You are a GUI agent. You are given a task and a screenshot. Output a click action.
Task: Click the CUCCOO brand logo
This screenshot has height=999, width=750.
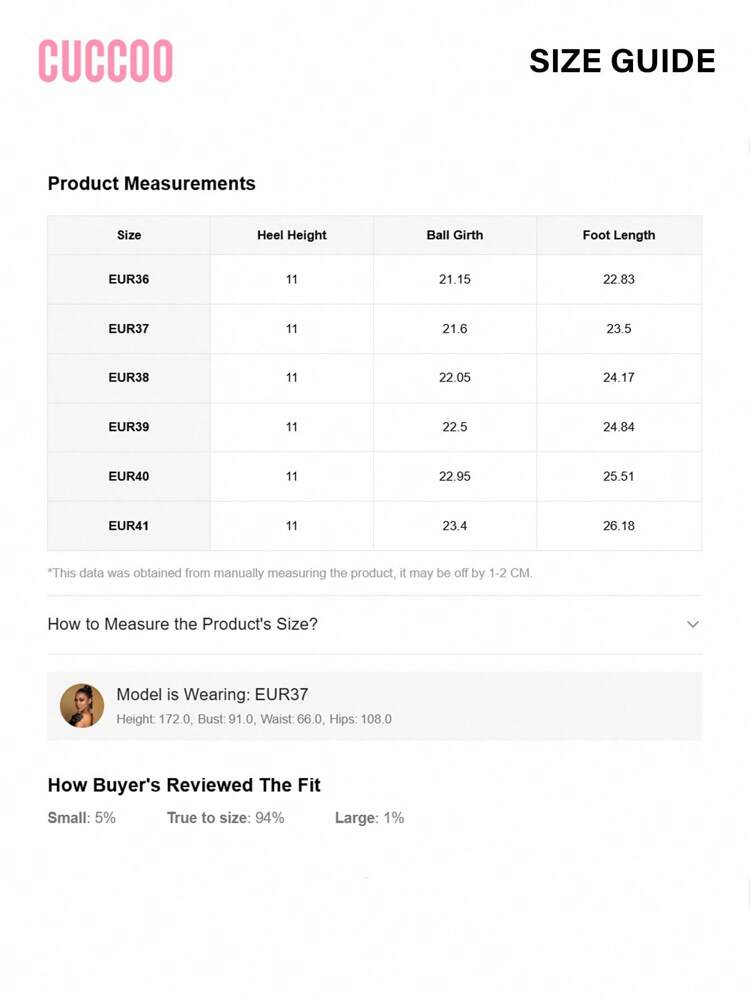(x=105, y=61)
